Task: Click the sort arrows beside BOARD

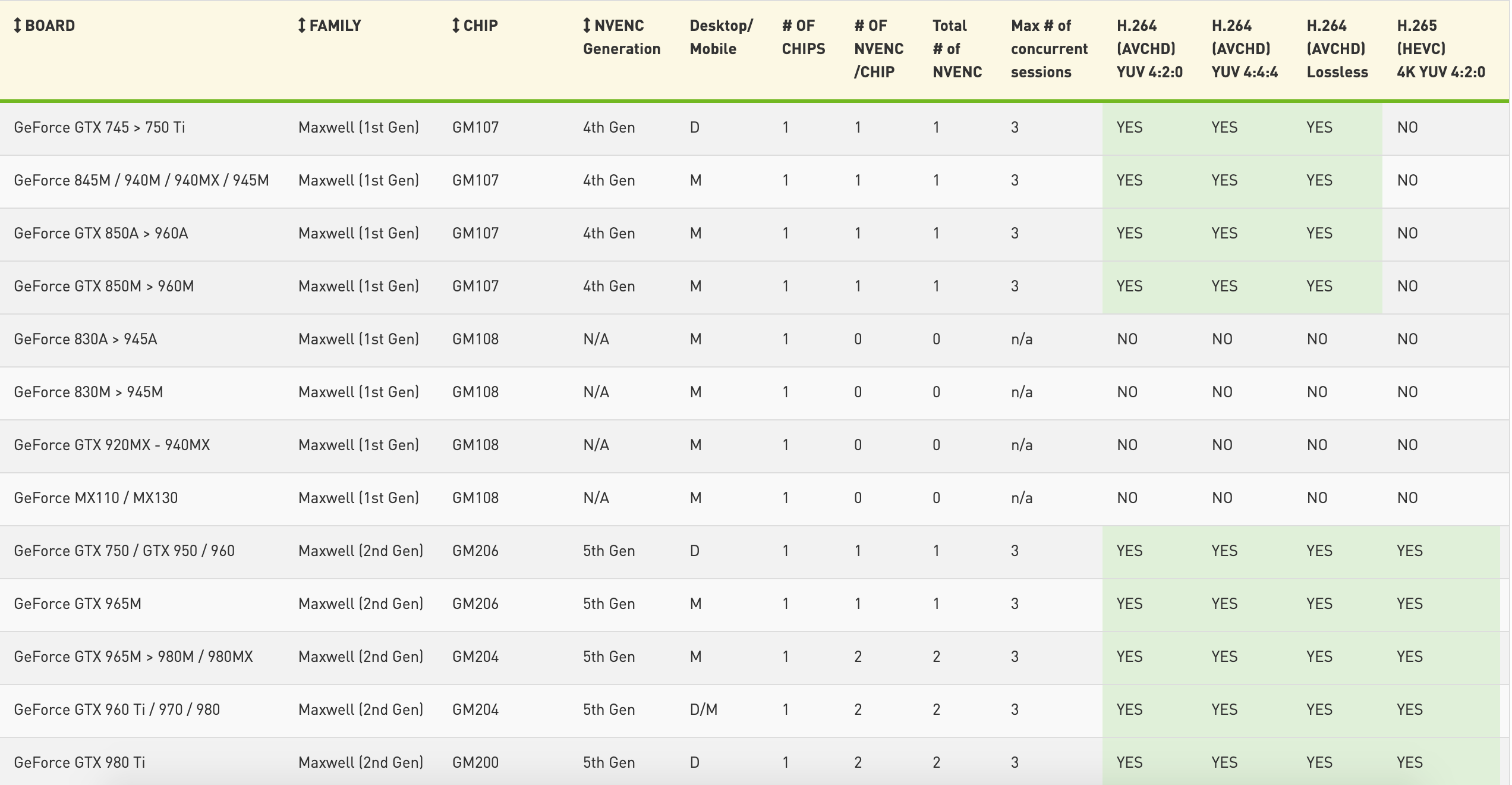Action: tap(17, 26)
